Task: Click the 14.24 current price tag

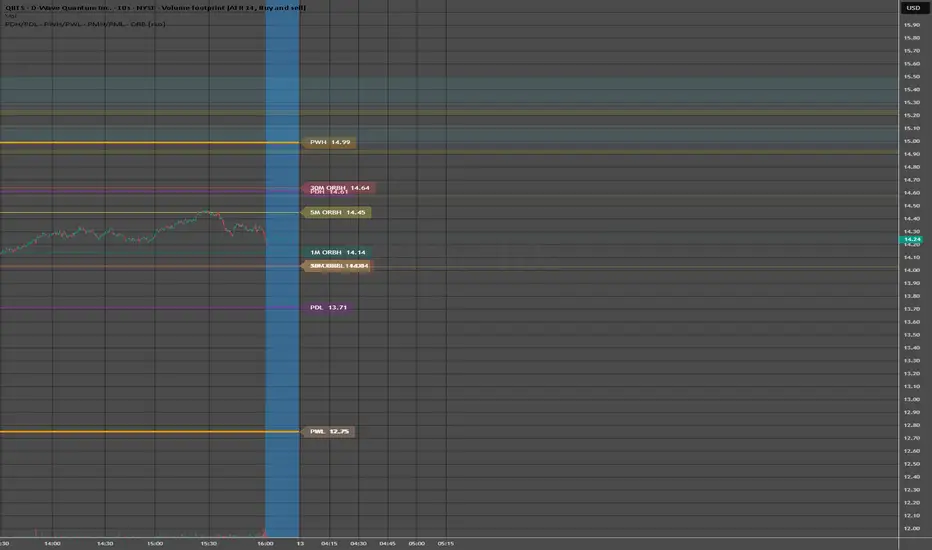Action: point(912,239)
